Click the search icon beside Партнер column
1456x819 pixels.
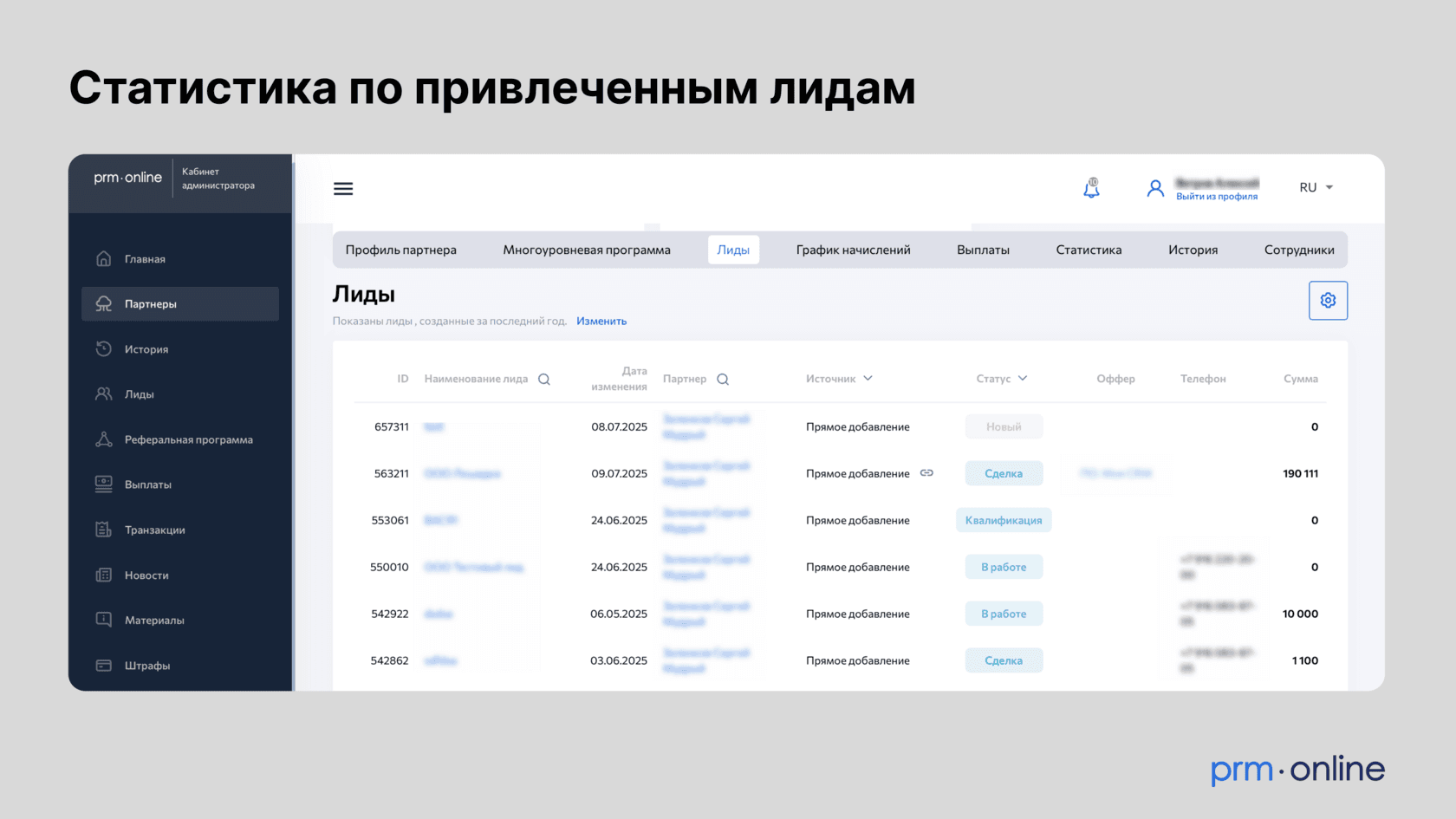[x=723, y=380]
